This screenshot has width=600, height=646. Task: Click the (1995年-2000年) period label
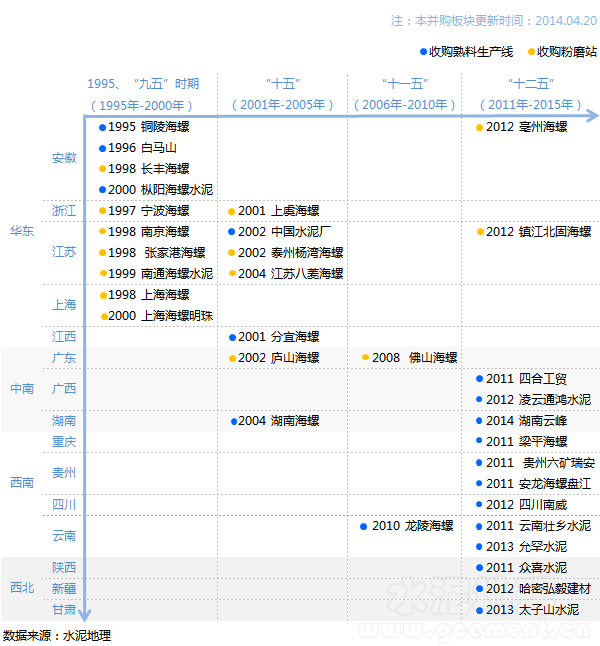tap(142, 105)
